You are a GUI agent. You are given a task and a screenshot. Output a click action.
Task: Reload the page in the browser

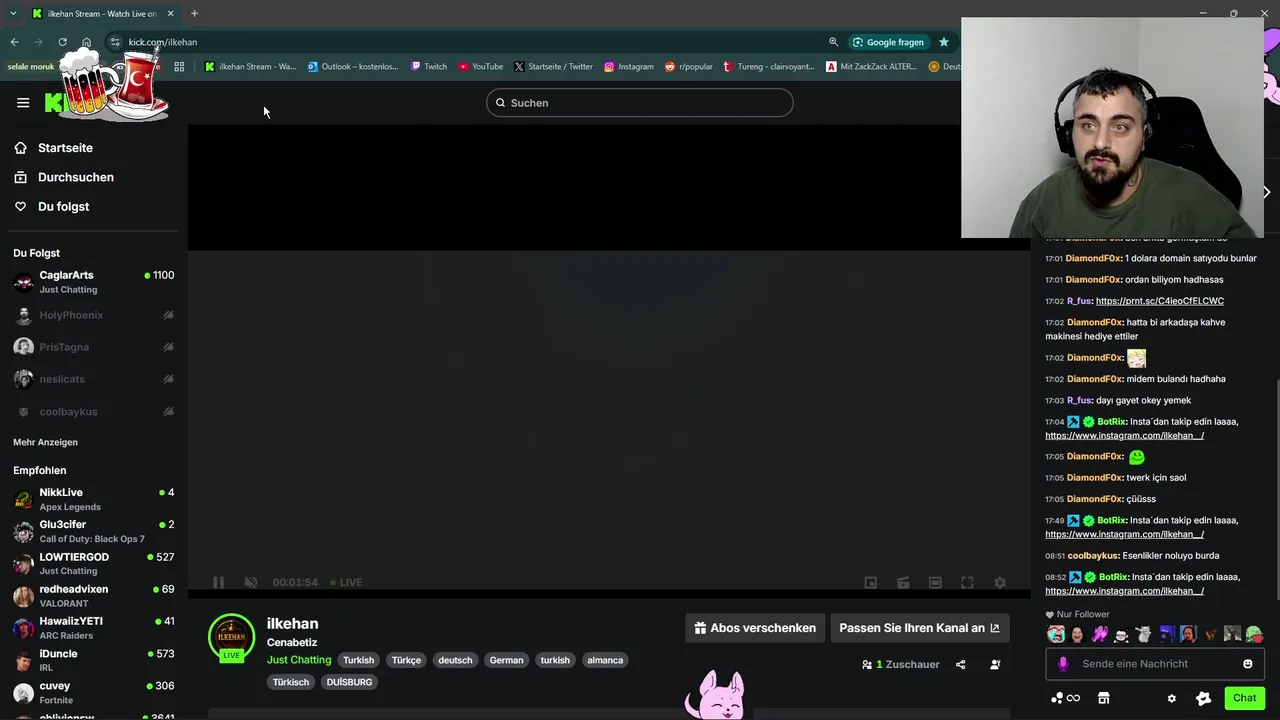[x=62, y=42]
